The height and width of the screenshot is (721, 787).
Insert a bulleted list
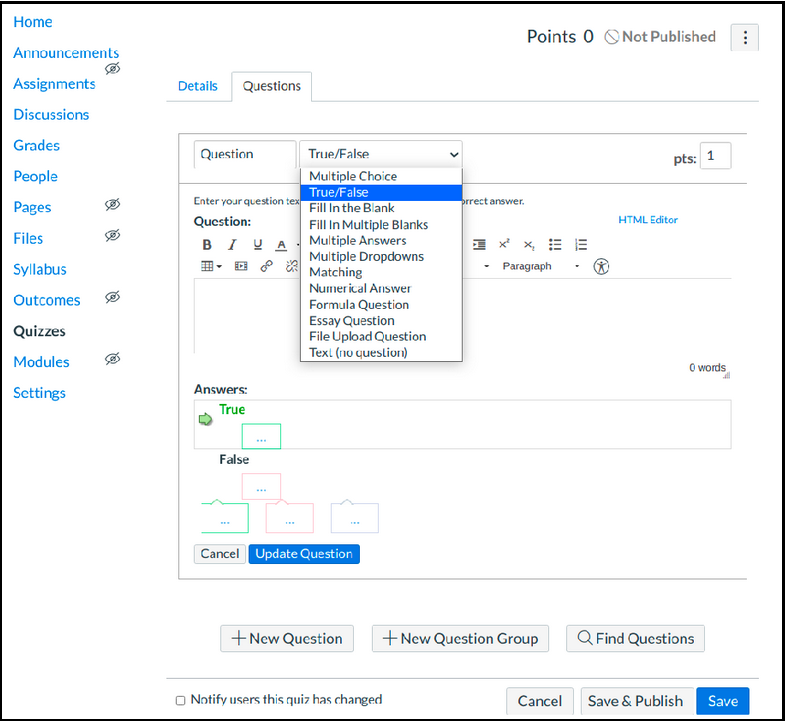556,245
